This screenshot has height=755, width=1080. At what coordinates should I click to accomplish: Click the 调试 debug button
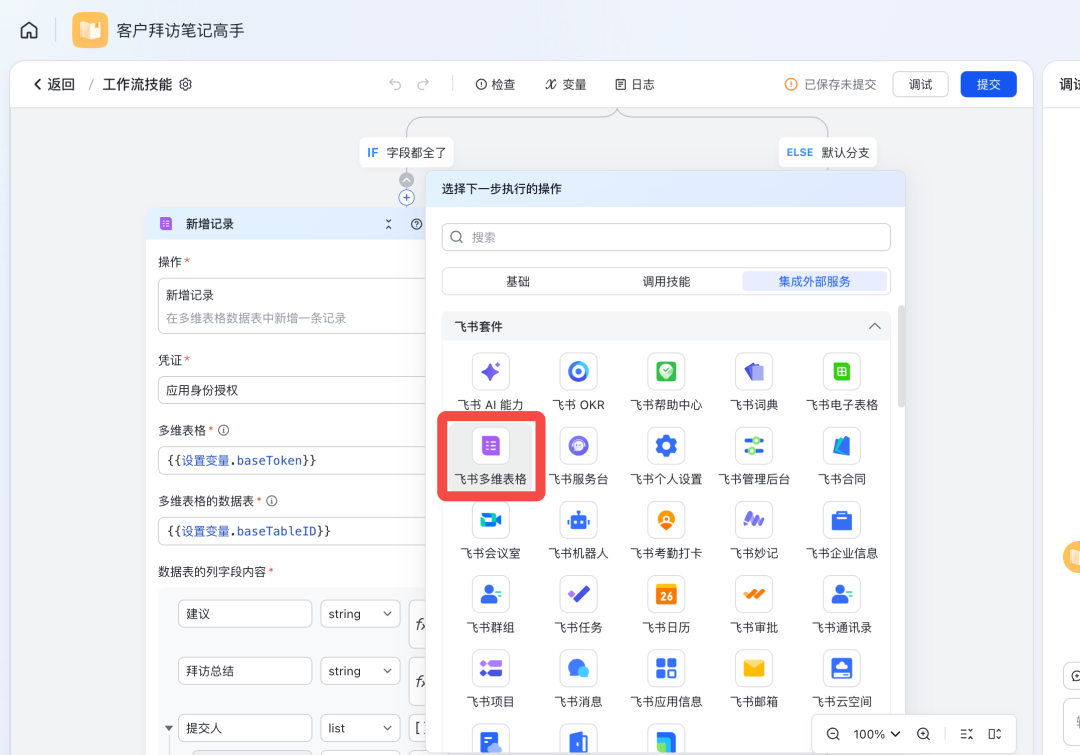tap(920, 84)
